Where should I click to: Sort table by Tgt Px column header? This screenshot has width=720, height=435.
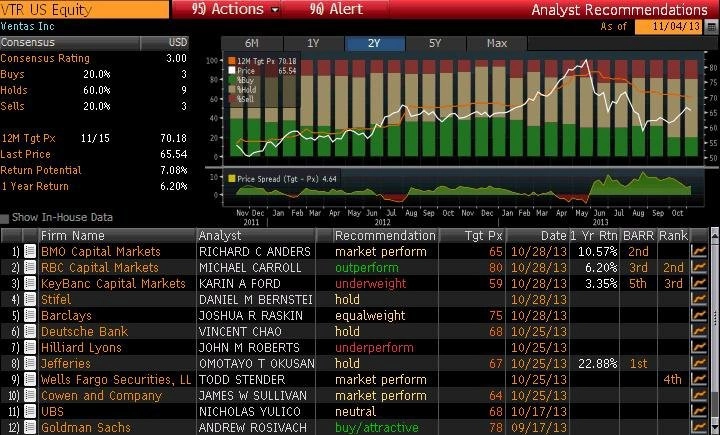pyautogui.click(x=472, y=236)
